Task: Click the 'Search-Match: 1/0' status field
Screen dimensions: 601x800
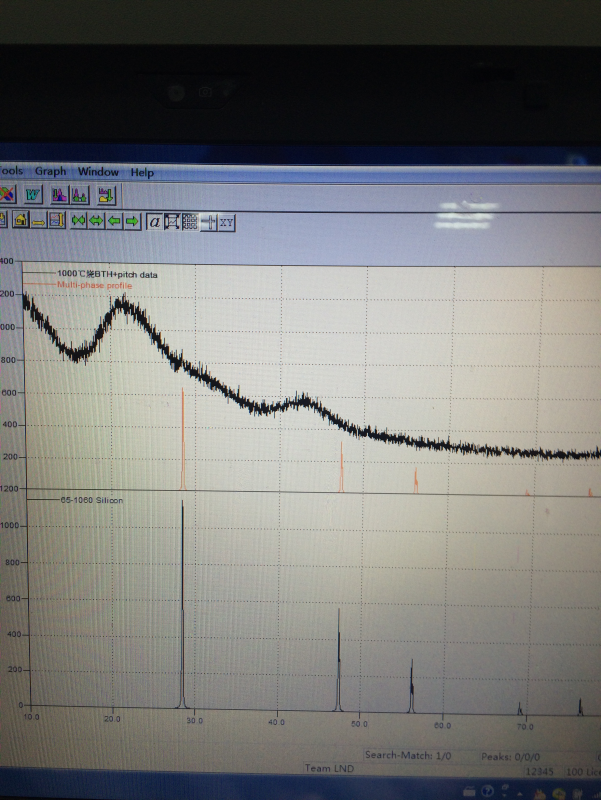Action: tap(408, 756)
